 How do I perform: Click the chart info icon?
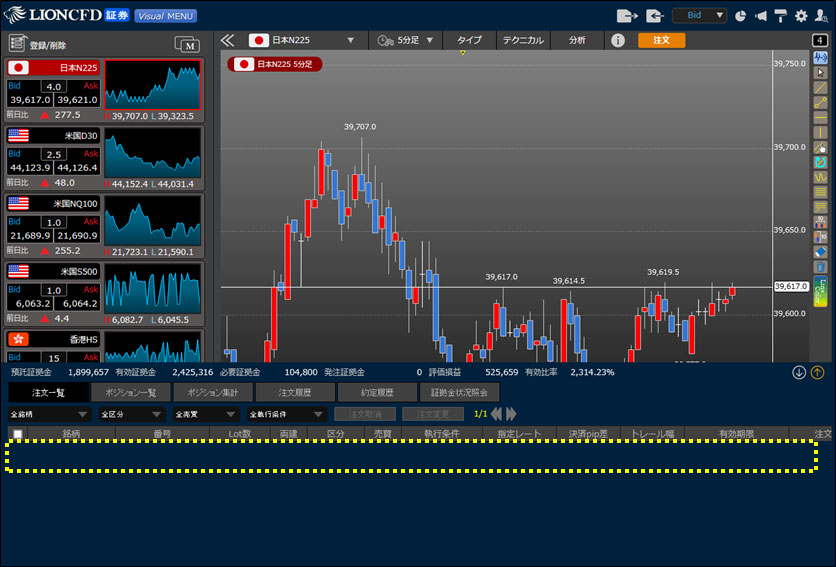point(618,40)
